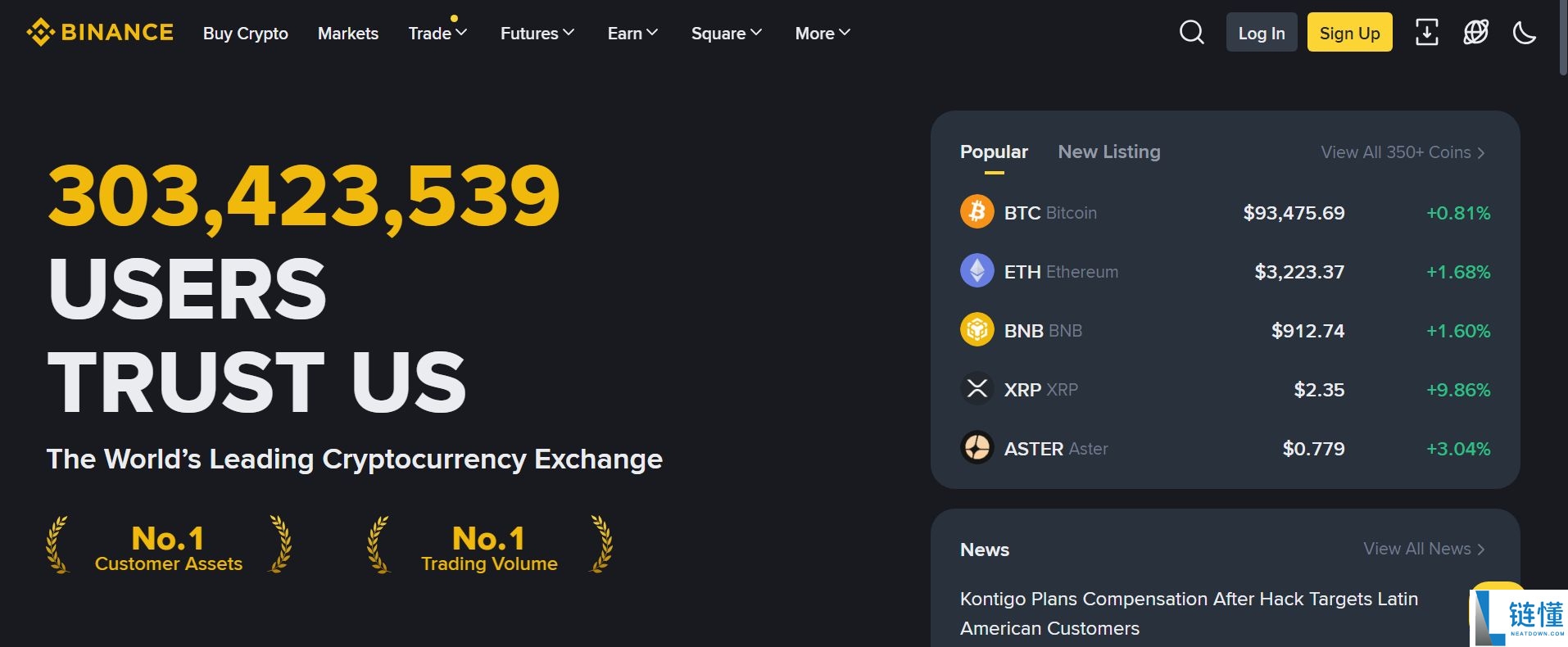Click the Binance logo

[x=100, y=33]
